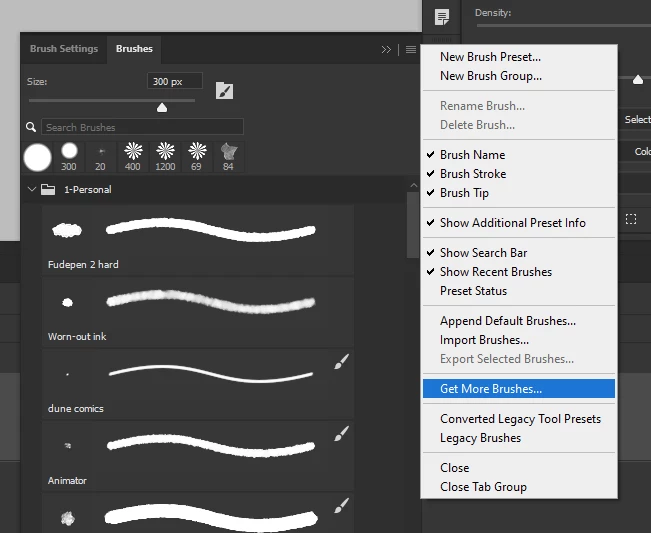Open the notes panel icon at top
This screenshot has width=651, height=533.
click(441, 17)
